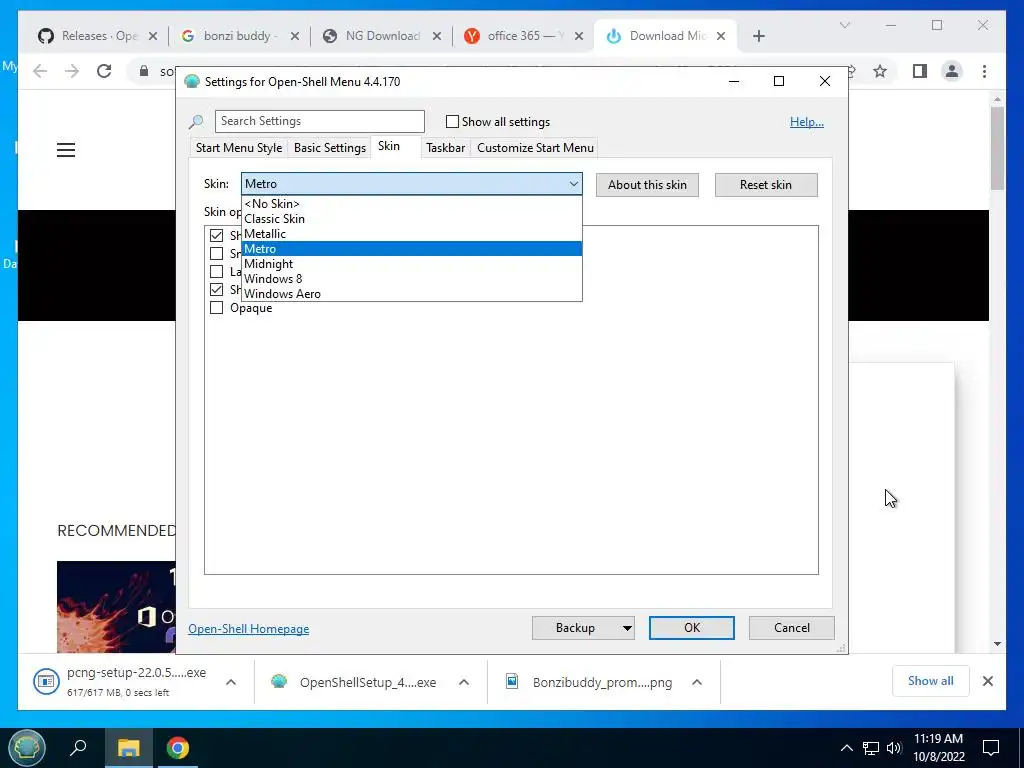Viewport: 1024px width, 768px height.
Task: Close the downloads bar
Action: tap(987, 681)
